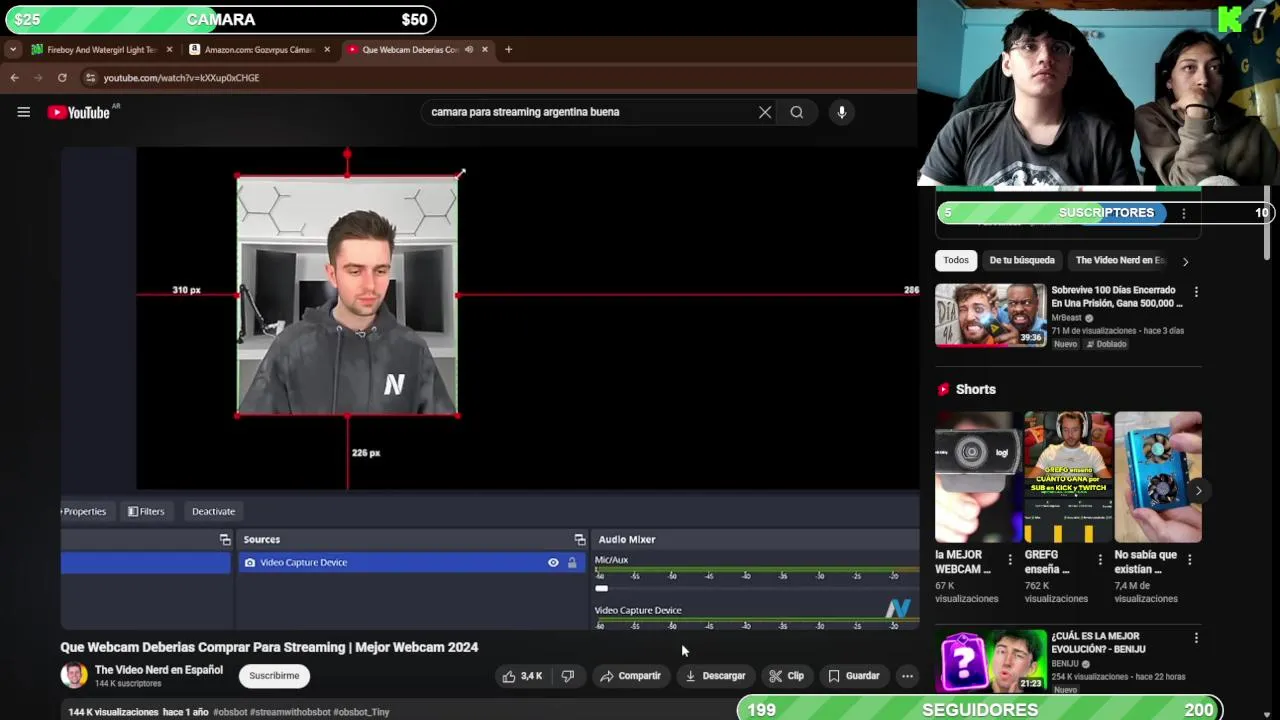This screenshot has height=720, width=1280.
Task: Open the site information icon in the address bar
Action: pos(90,77)
